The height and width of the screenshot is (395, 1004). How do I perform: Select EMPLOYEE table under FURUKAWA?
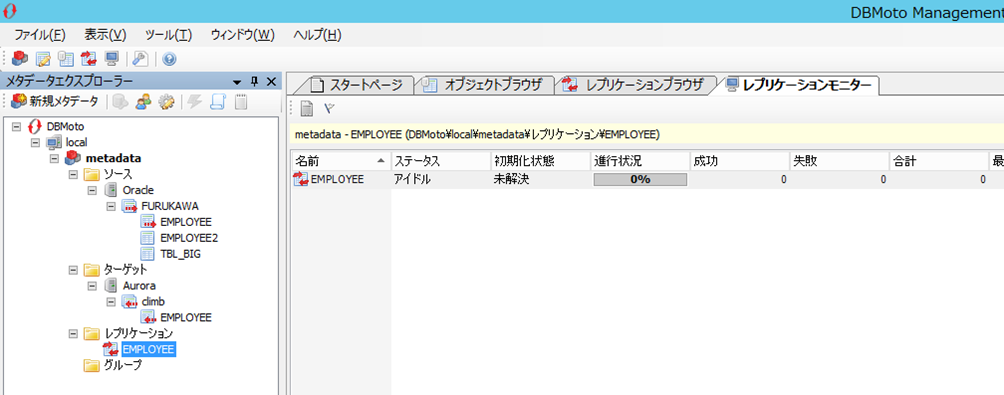[x=186, y=222]
